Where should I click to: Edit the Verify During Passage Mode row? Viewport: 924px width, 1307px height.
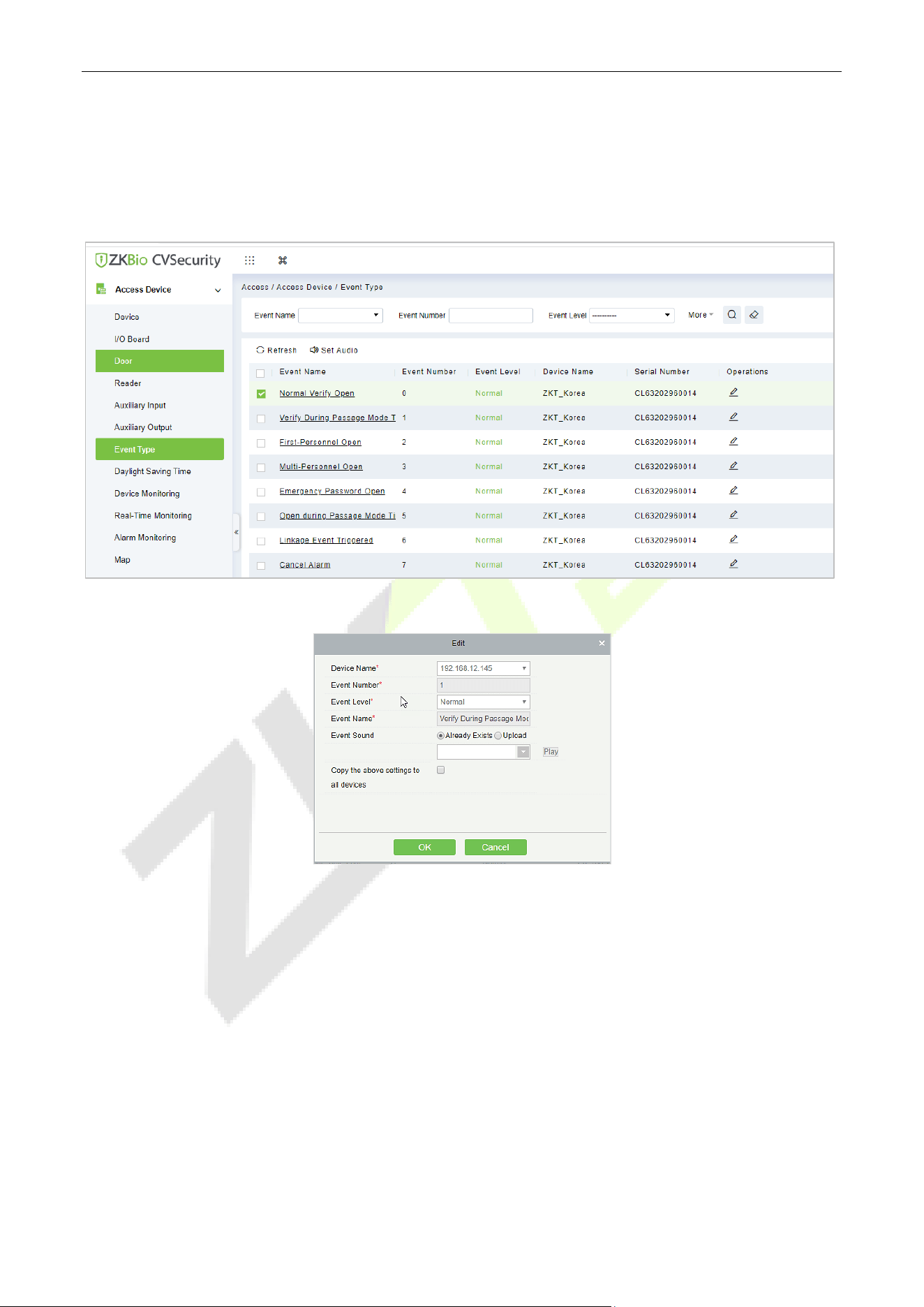click(x=733, y=417)
